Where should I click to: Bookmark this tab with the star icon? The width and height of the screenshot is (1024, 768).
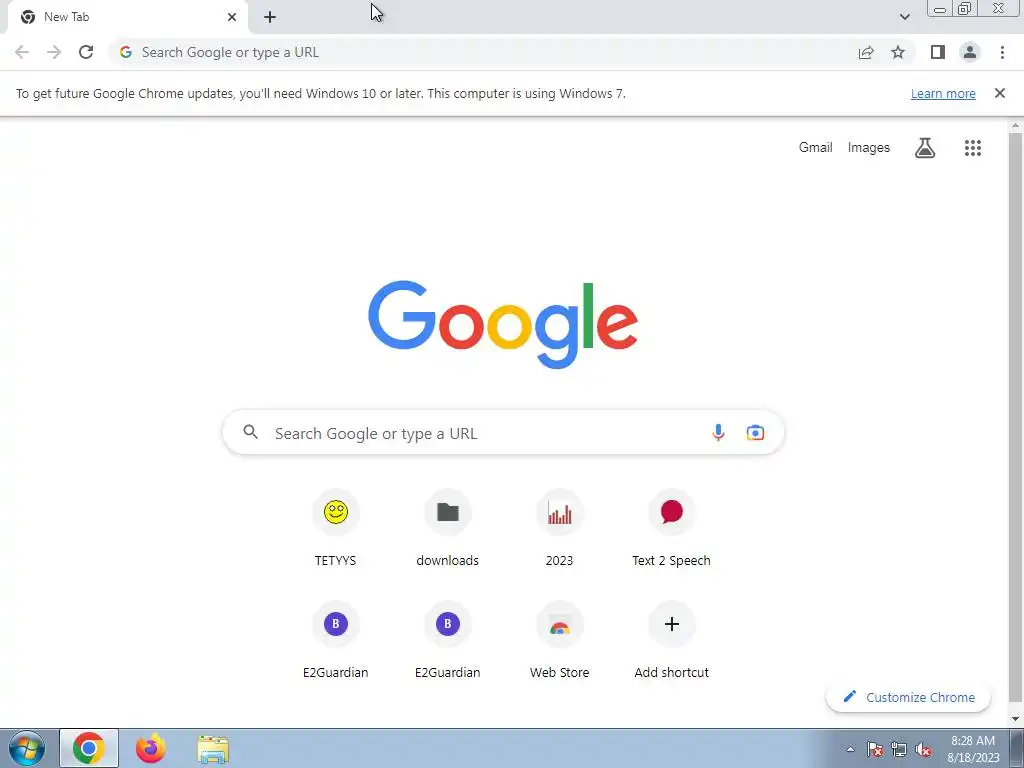899,52
